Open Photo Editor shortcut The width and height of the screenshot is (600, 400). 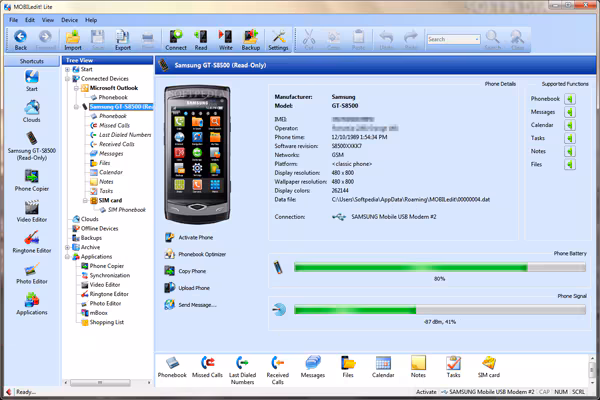click(32, 273)
